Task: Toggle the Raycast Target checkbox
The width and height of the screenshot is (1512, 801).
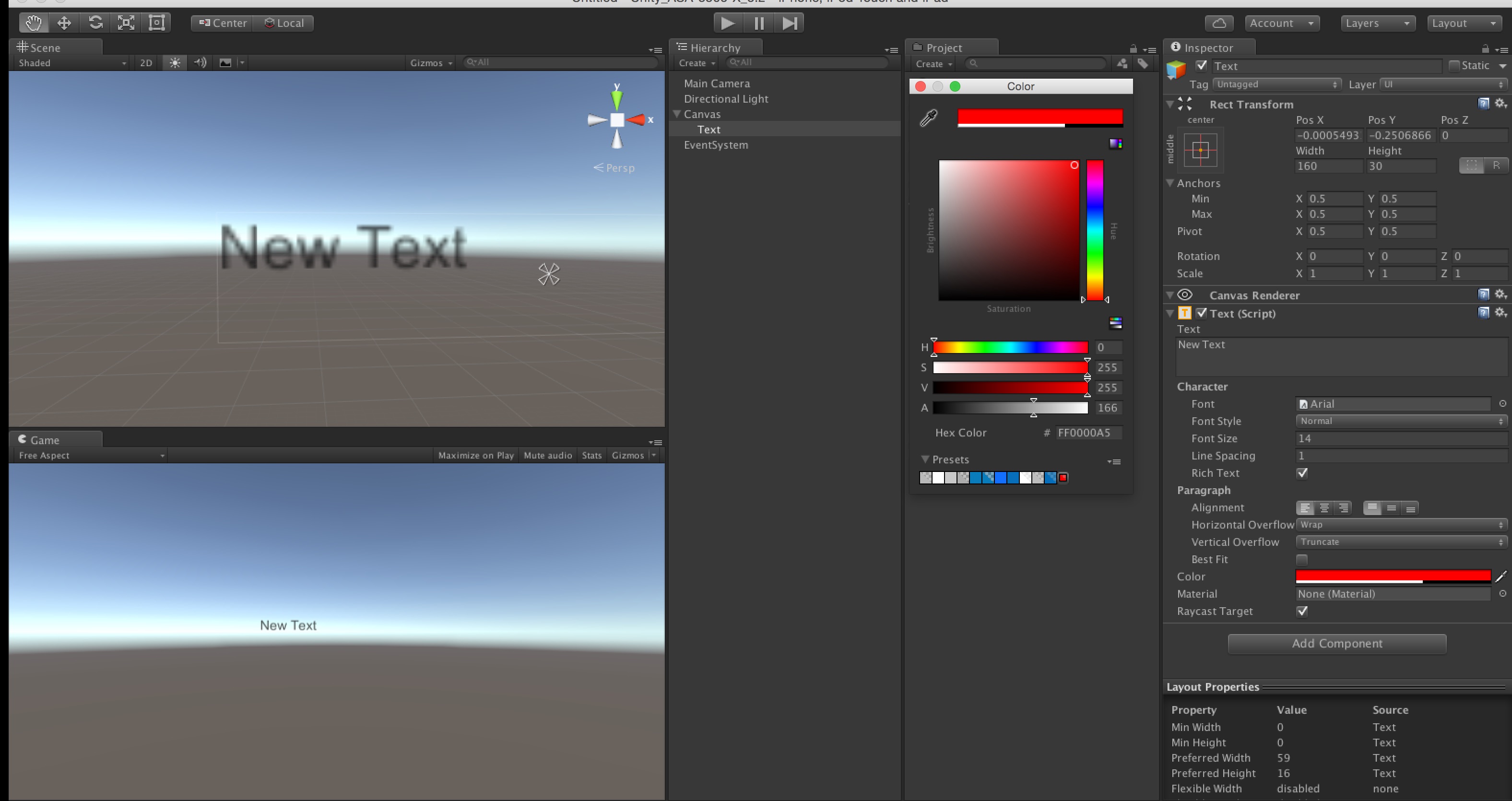Action: point(1302,612)
